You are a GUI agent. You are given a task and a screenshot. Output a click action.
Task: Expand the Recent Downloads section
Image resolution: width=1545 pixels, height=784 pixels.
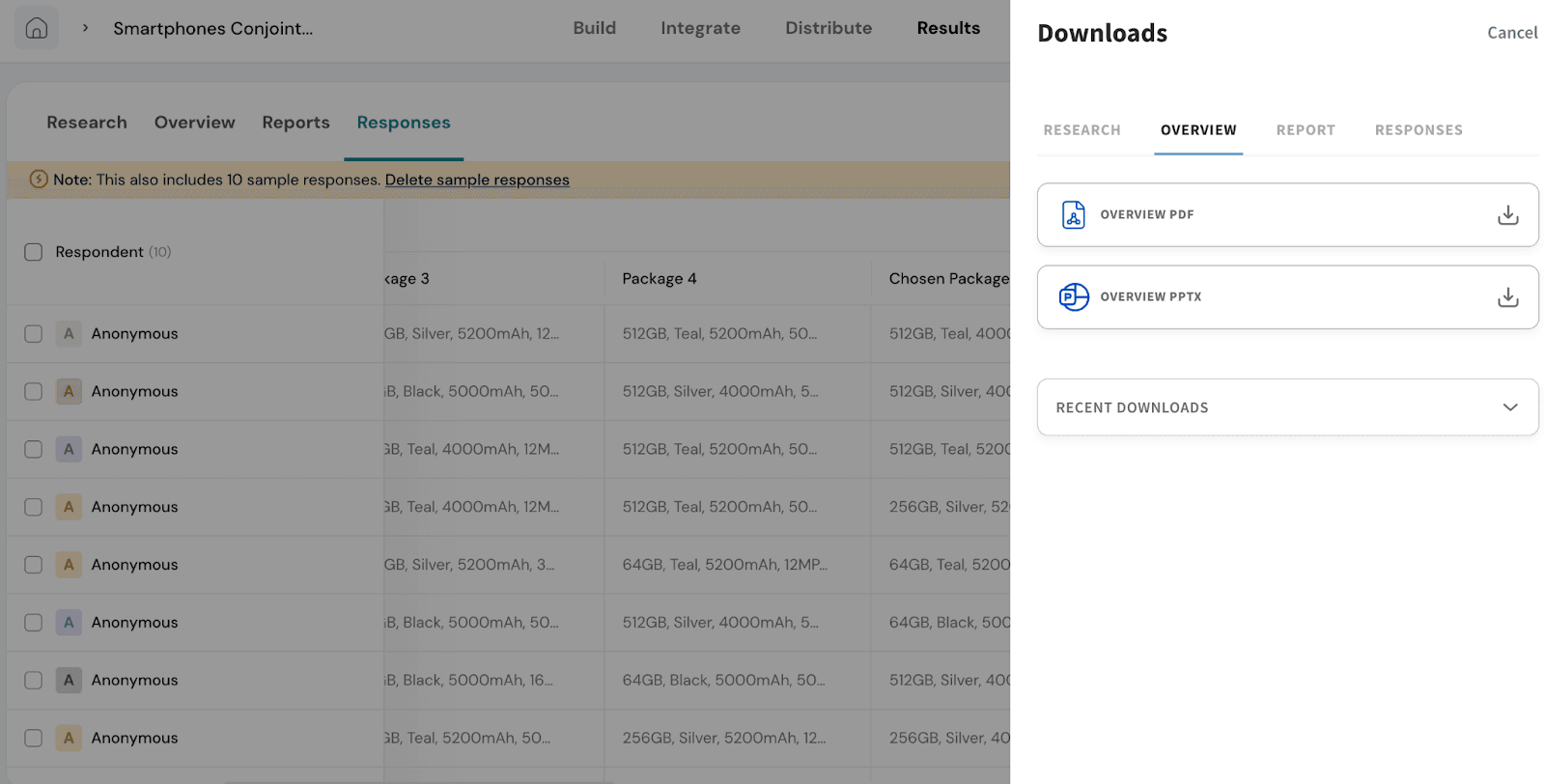1509,407
